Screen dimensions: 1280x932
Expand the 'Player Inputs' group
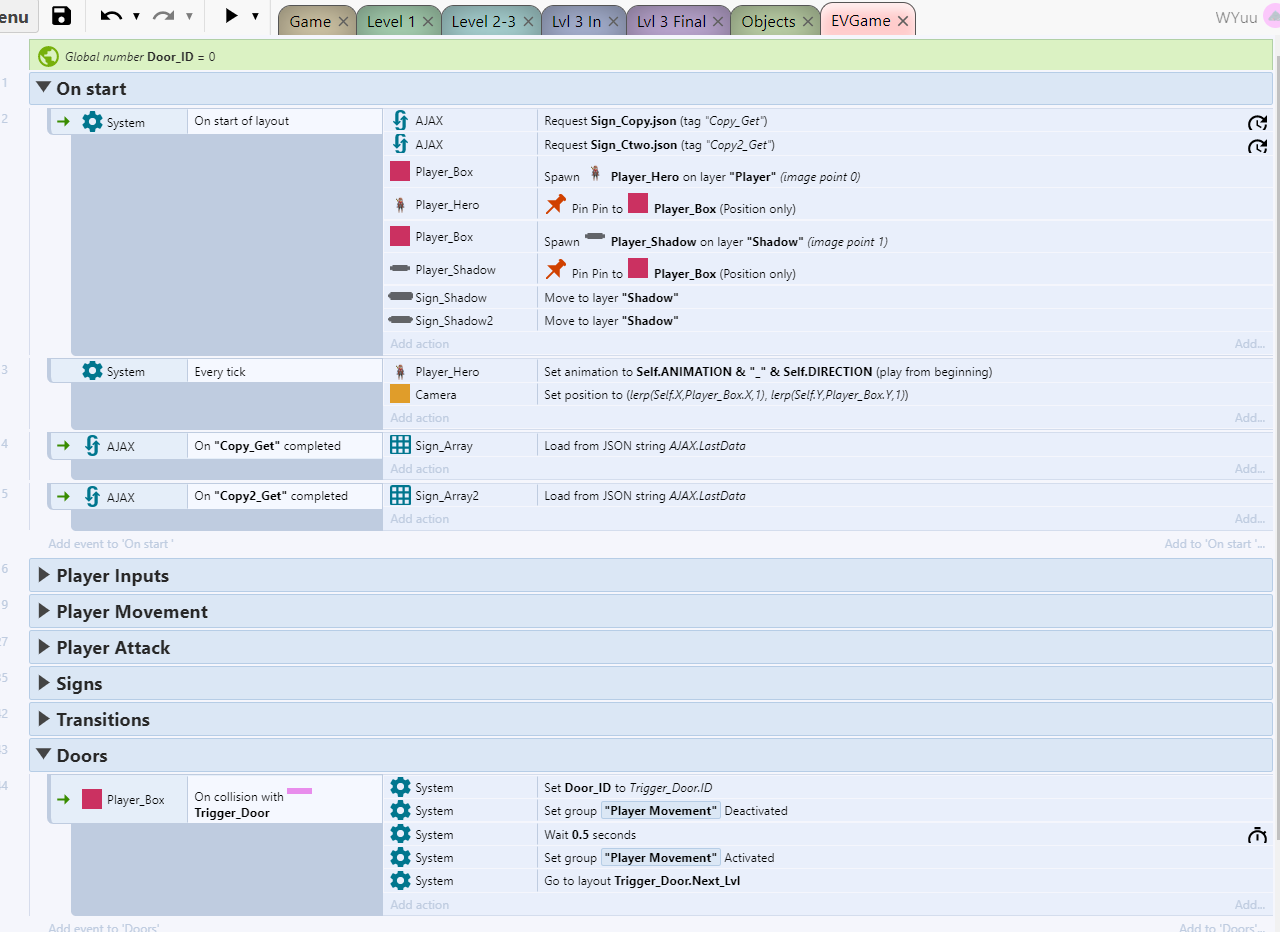[43, 575]
